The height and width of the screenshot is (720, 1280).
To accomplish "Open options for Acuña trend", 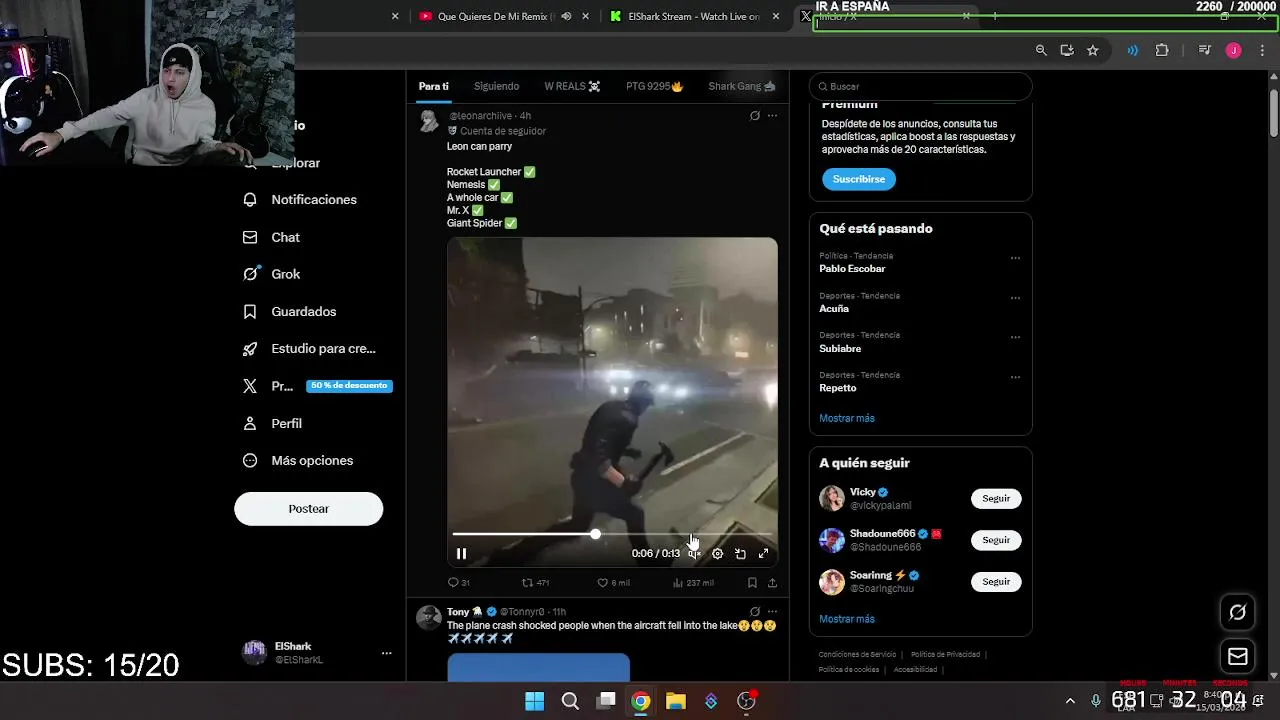I will [x=1015, y=298].
